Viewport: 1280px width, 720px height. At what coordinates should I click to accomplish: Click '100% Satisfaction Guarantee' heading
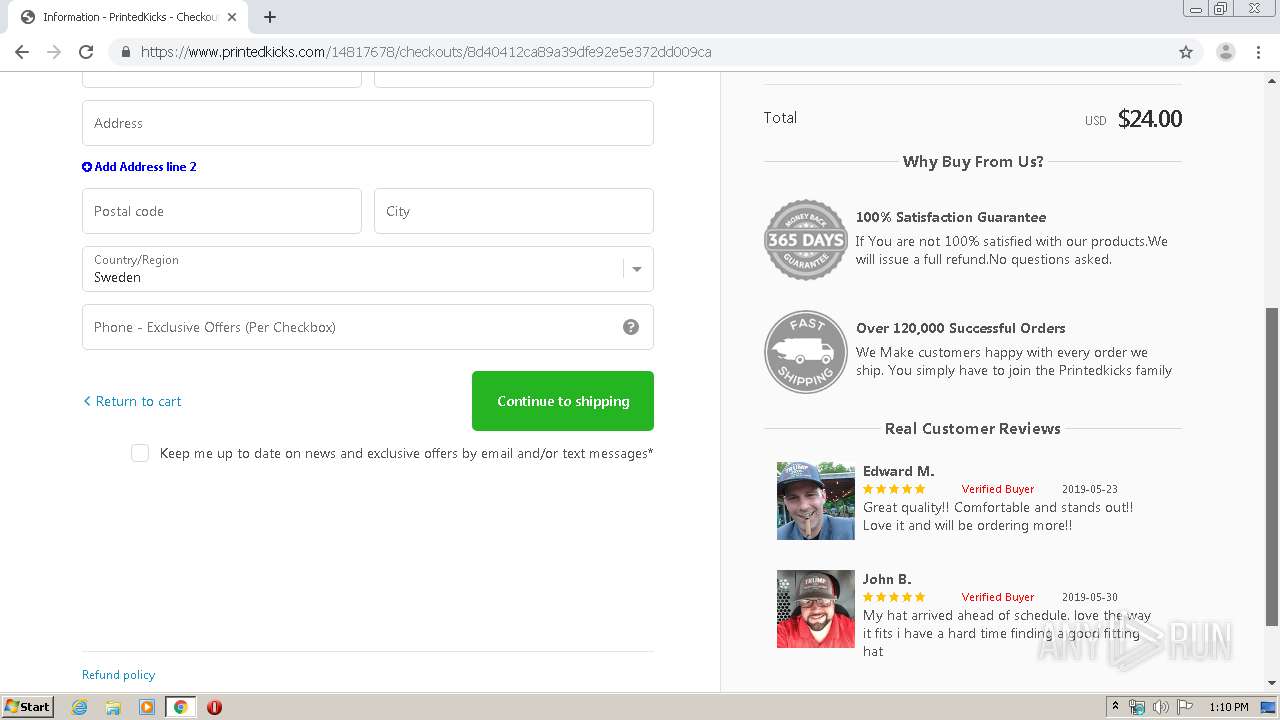coord(951,217)
